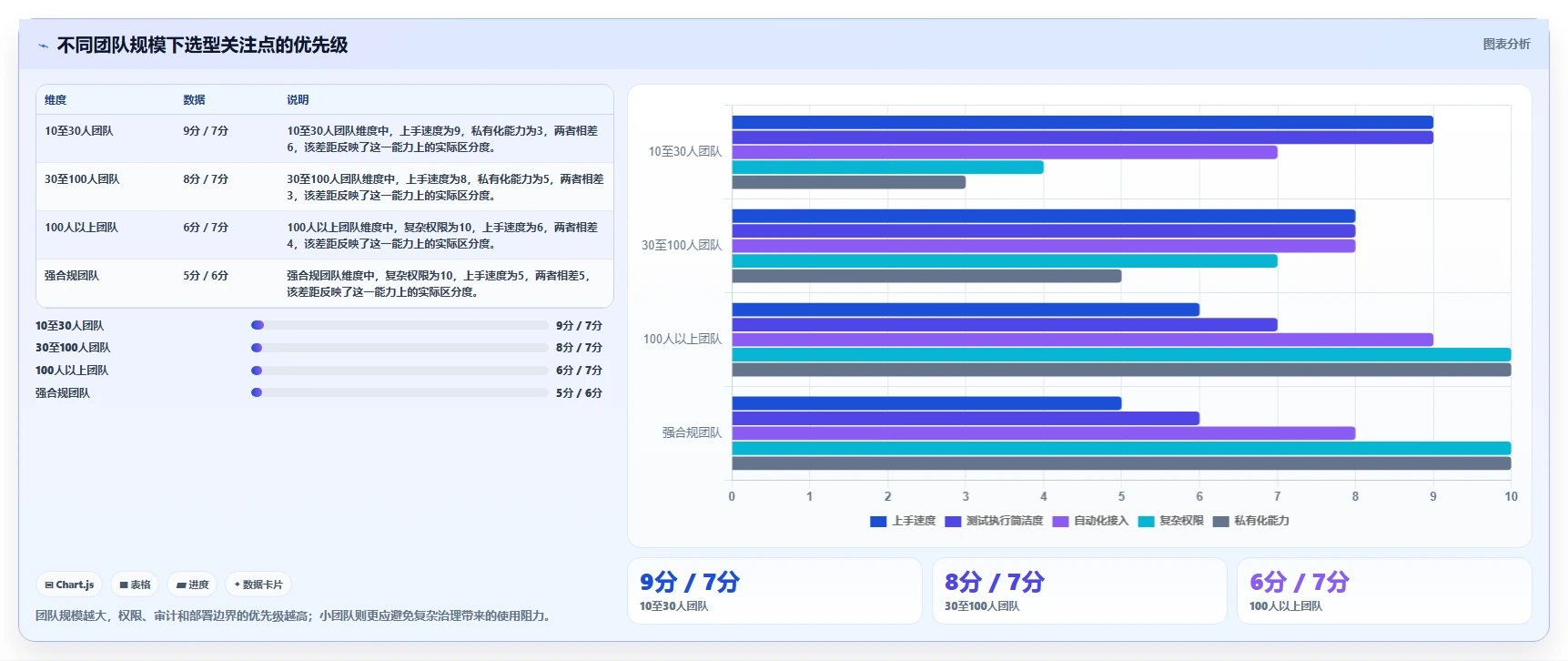This screenshot has height=661, width=1568.
Task: Click the 5分 / 6分 progress value label
Action: [579, 393]
